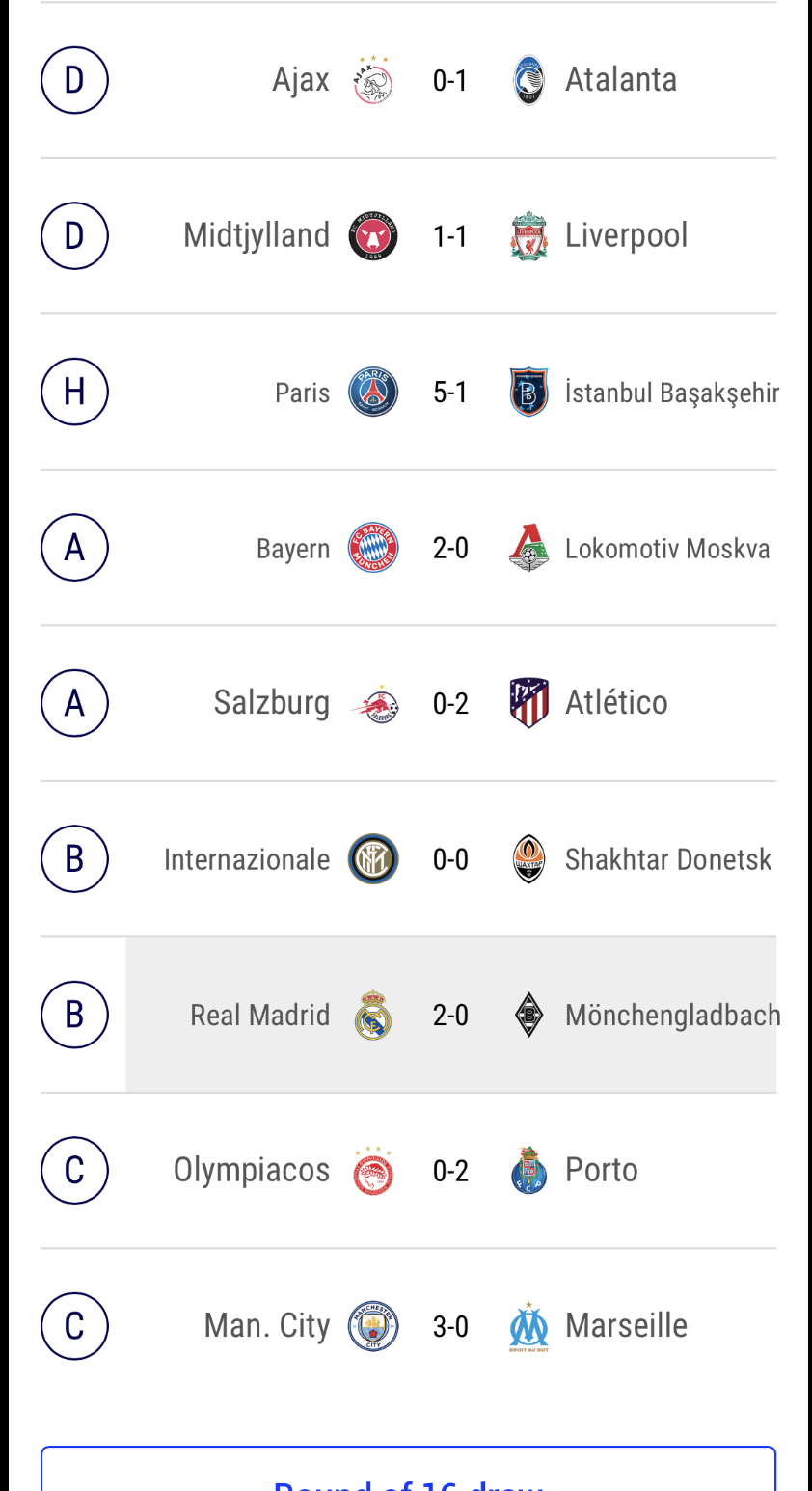
Task: Click the Shakhtar Donetsk badge
Action: [x=528, y=858]
